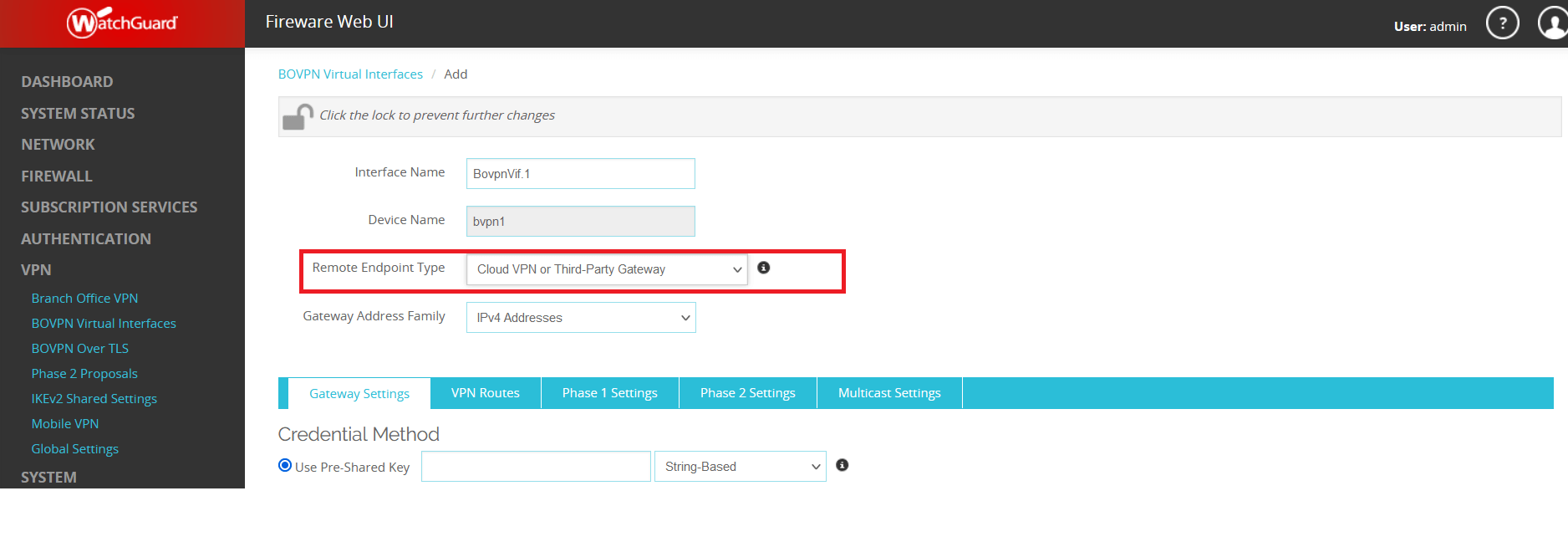Click the 'Add' breadcrumb text

click(x=456, y=74)
